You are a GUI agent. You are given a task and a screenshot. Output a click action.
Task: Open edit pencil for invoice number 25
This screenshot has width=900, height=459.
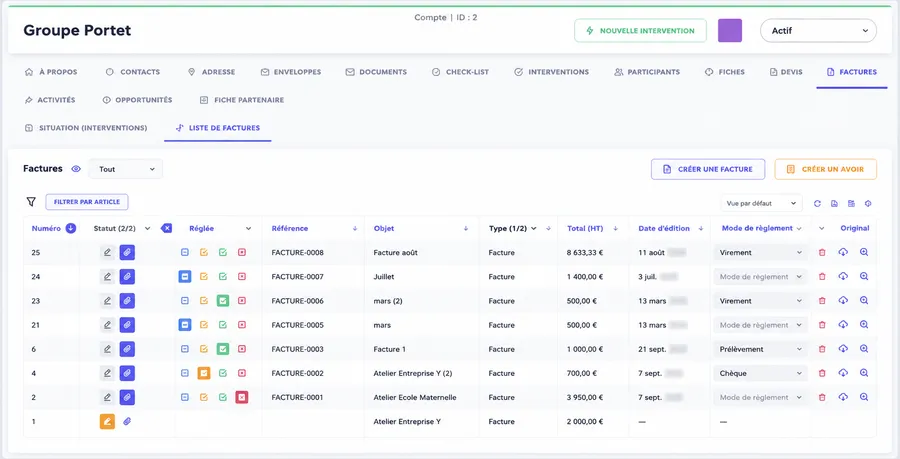107,252
